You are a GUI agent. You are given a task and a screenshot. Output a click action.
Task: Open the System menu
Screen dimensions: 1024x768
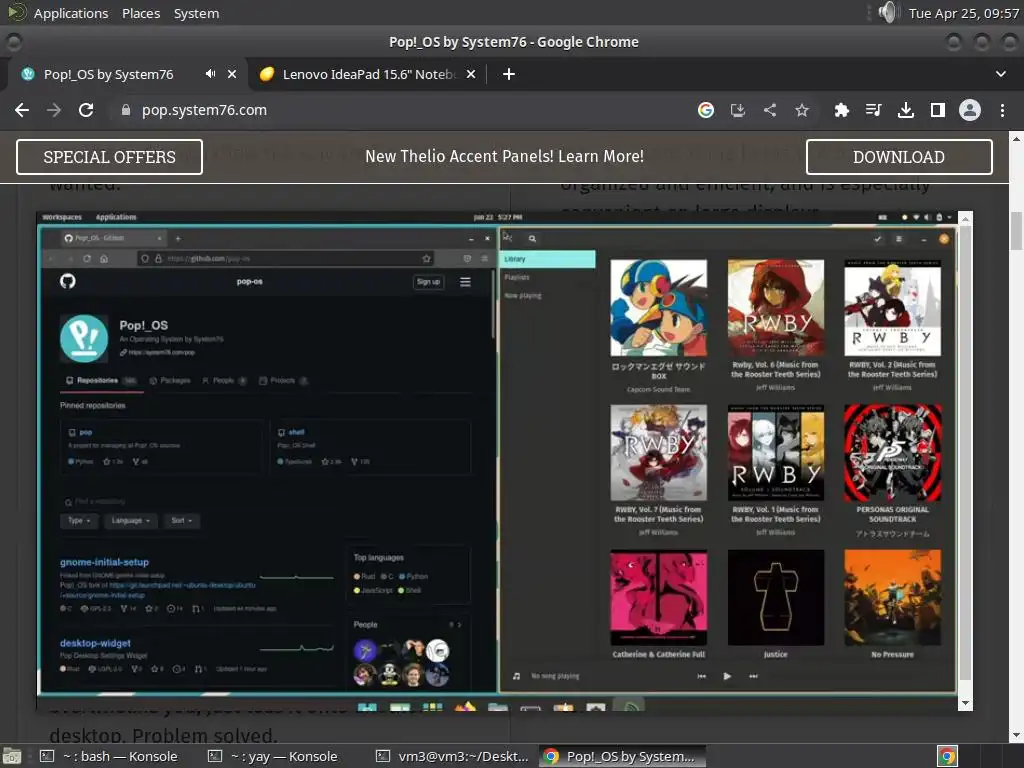[197, 13]
